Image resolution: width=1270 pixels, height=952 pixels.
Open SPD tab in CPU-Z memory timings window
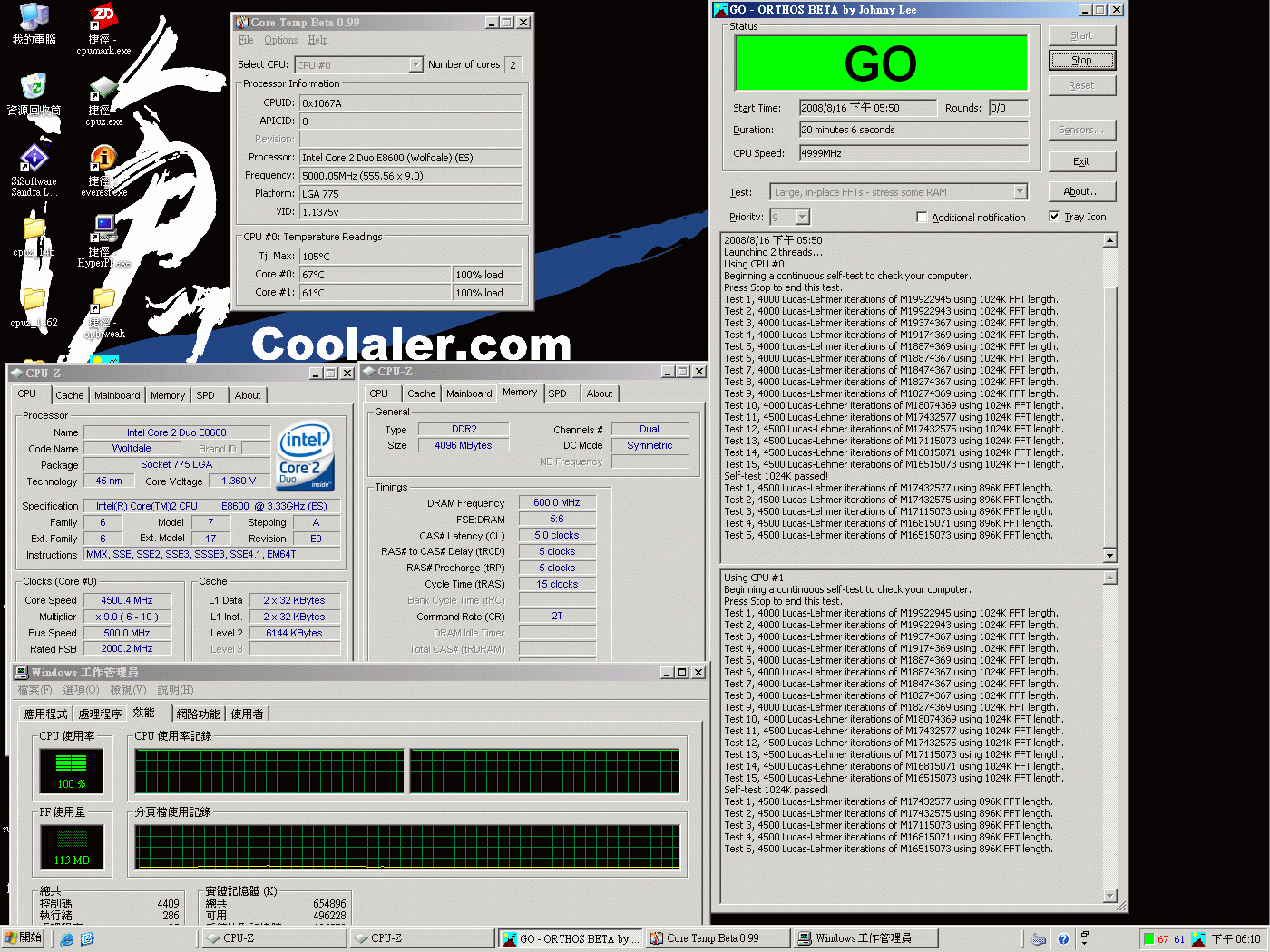(x=557, y=393)
